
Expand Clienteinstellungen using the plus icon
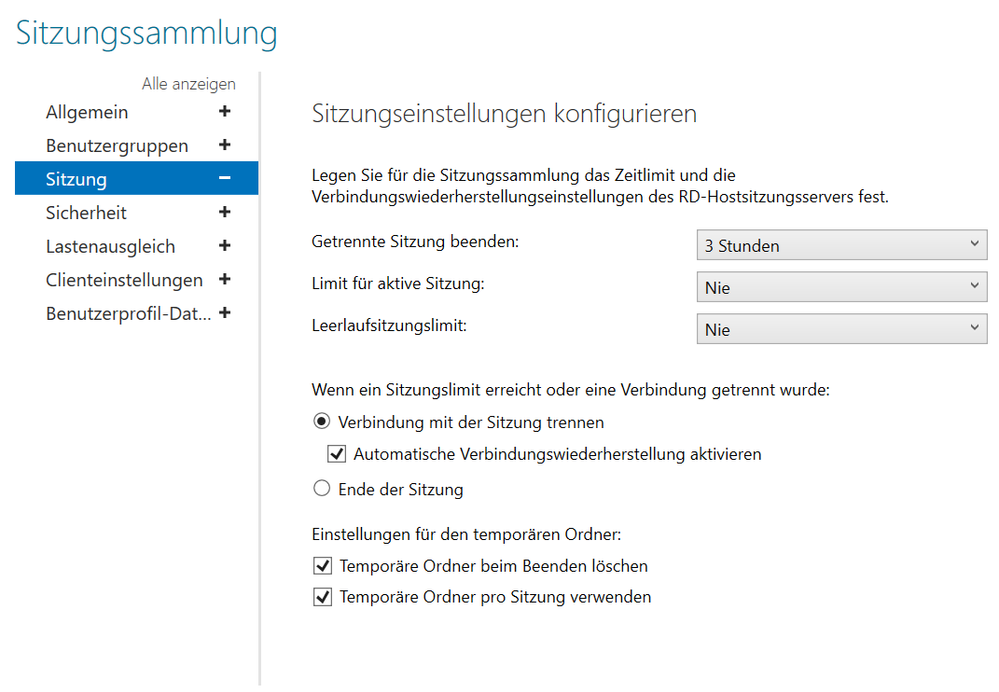[224, 279]
